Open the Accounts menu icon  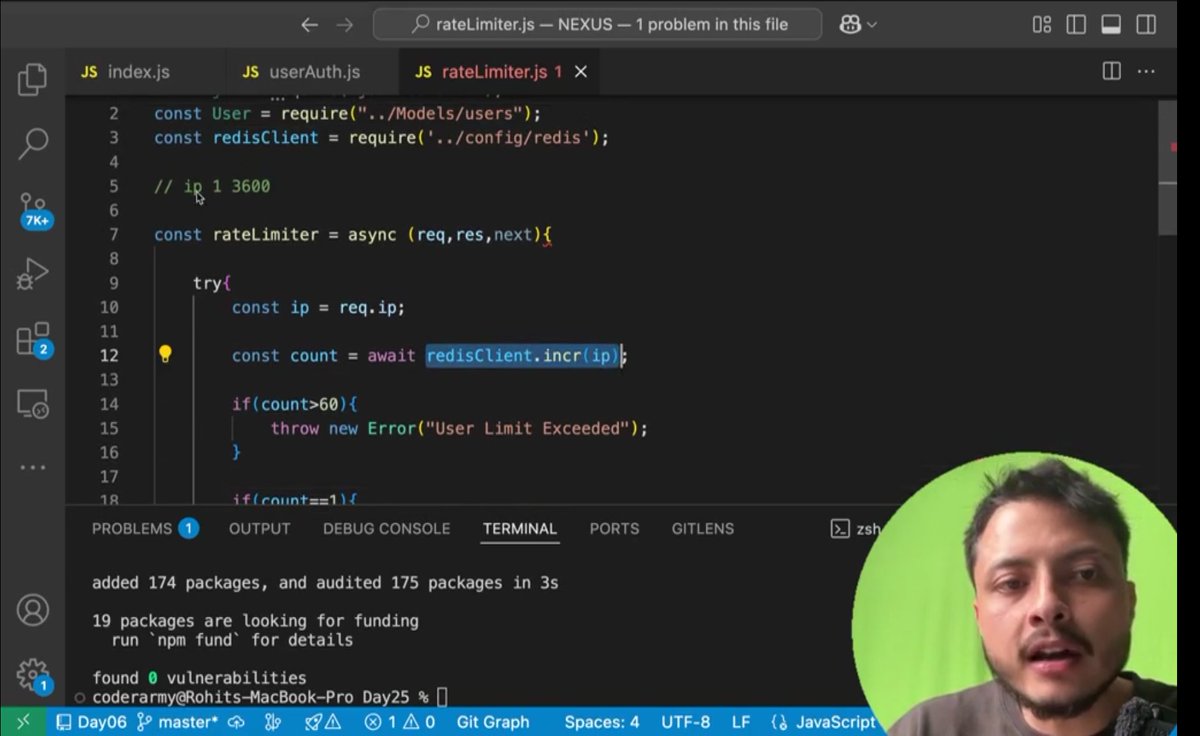33,609
